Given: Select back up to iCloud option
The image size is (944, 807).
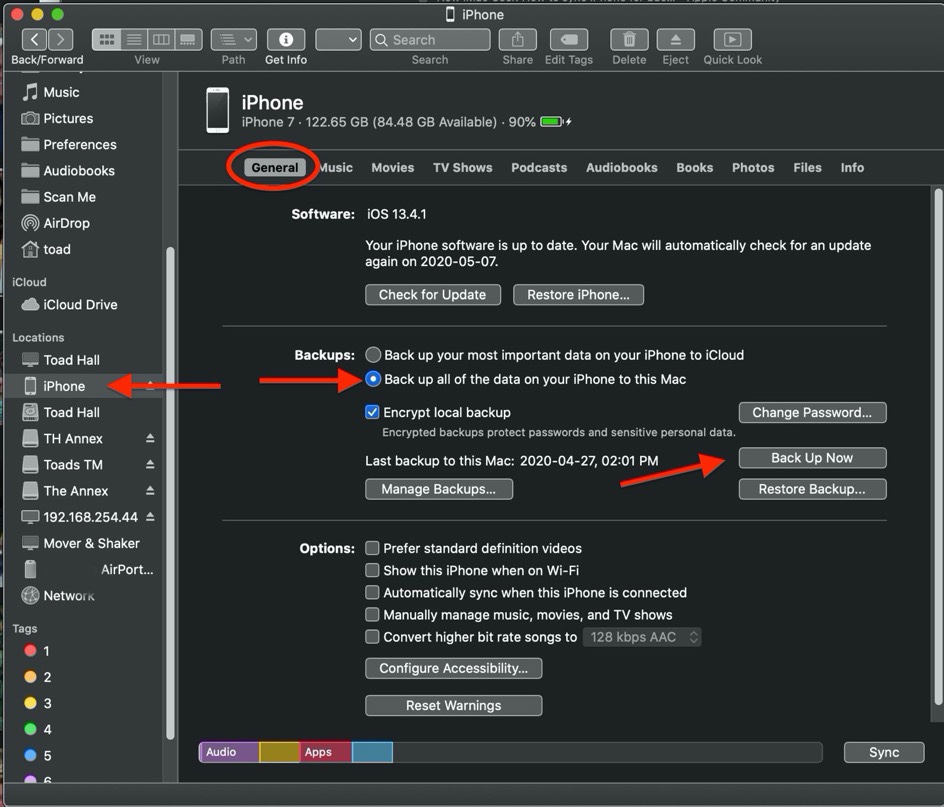Looking at the screenshot, I should (373, 355).
